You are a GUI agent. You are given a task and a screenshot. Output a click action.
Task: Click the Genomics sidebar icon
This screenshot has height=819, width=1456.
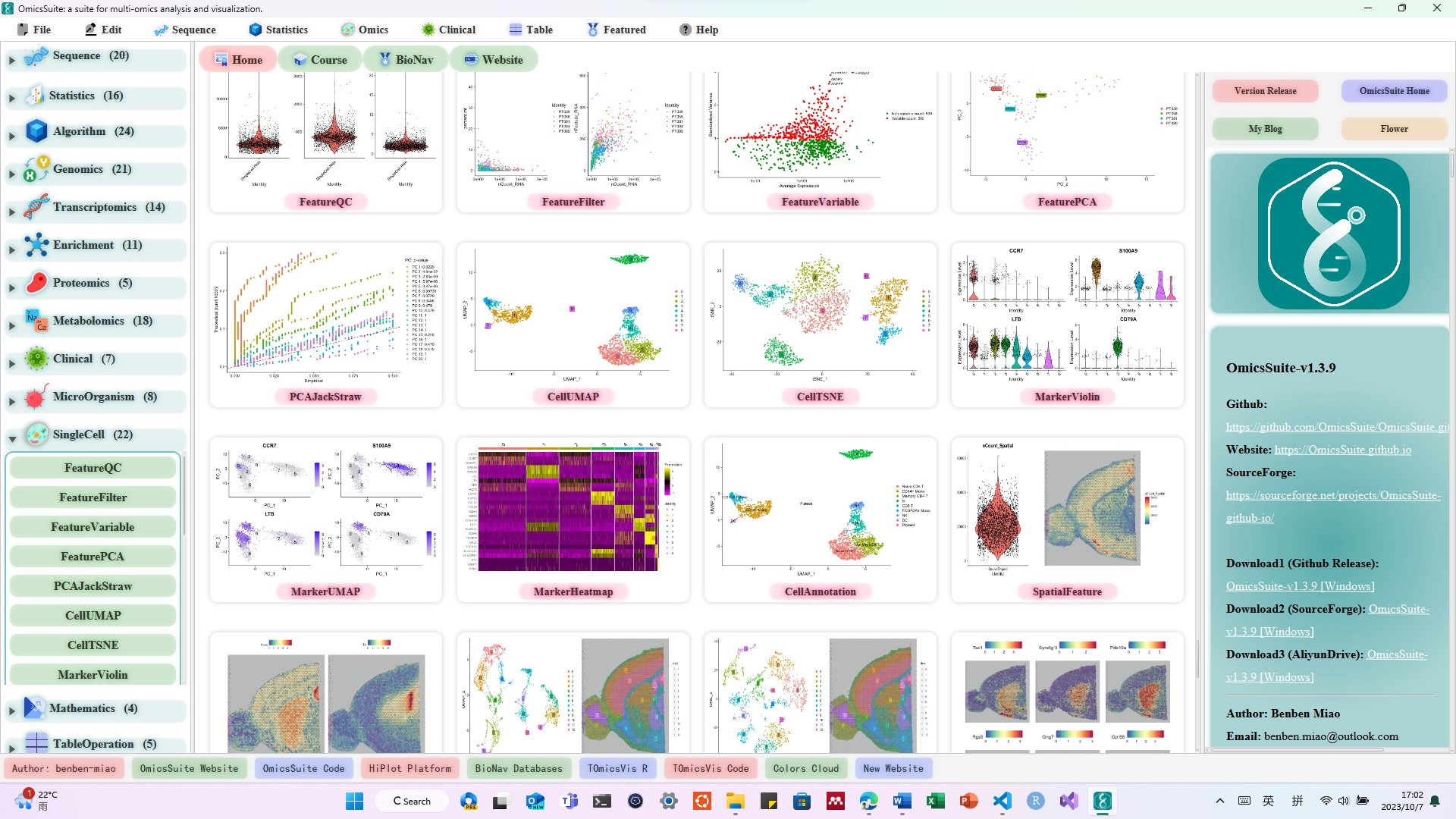coord(36,169)
